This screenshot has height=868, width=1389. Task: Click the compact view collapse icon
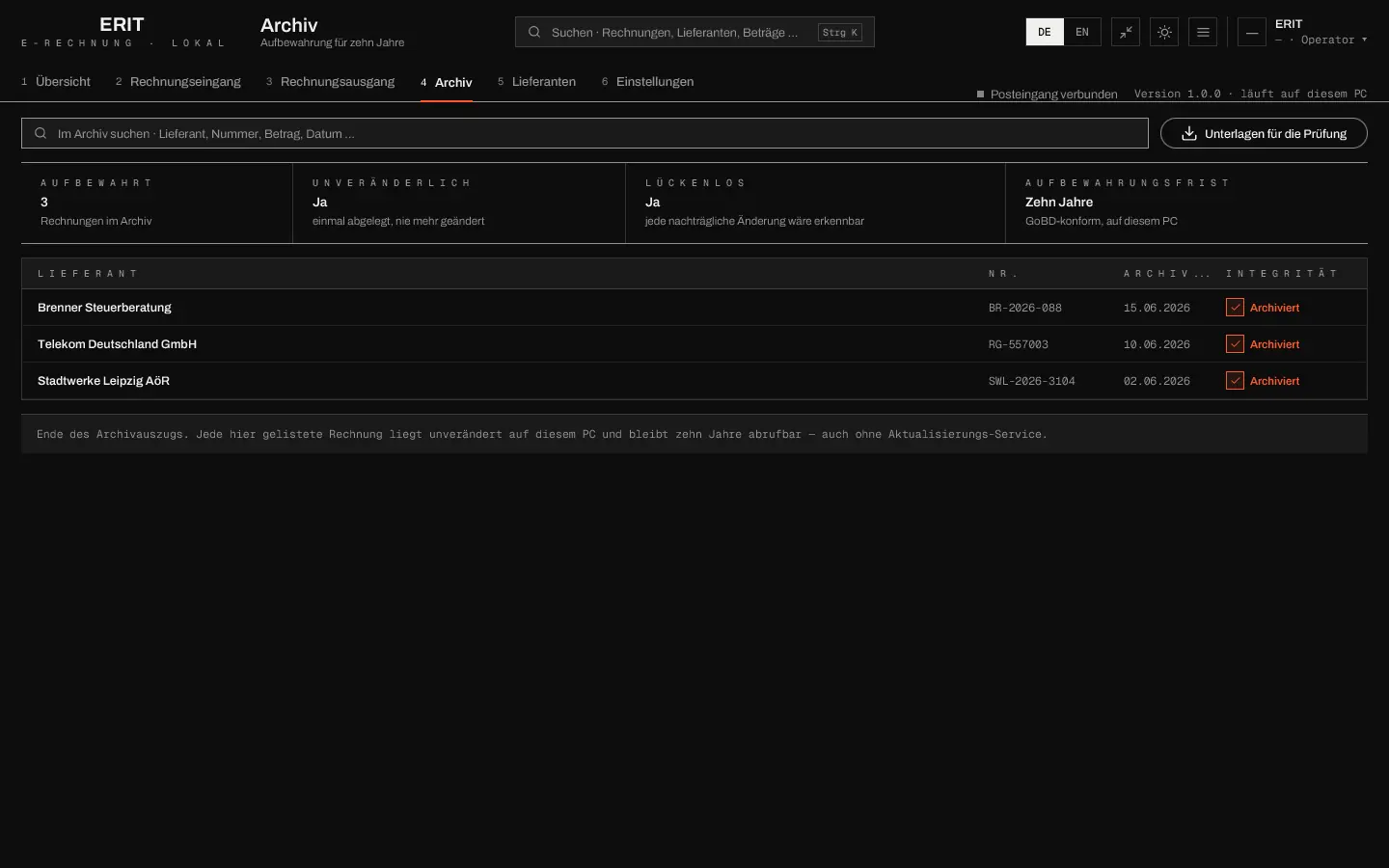point(1126,32)
